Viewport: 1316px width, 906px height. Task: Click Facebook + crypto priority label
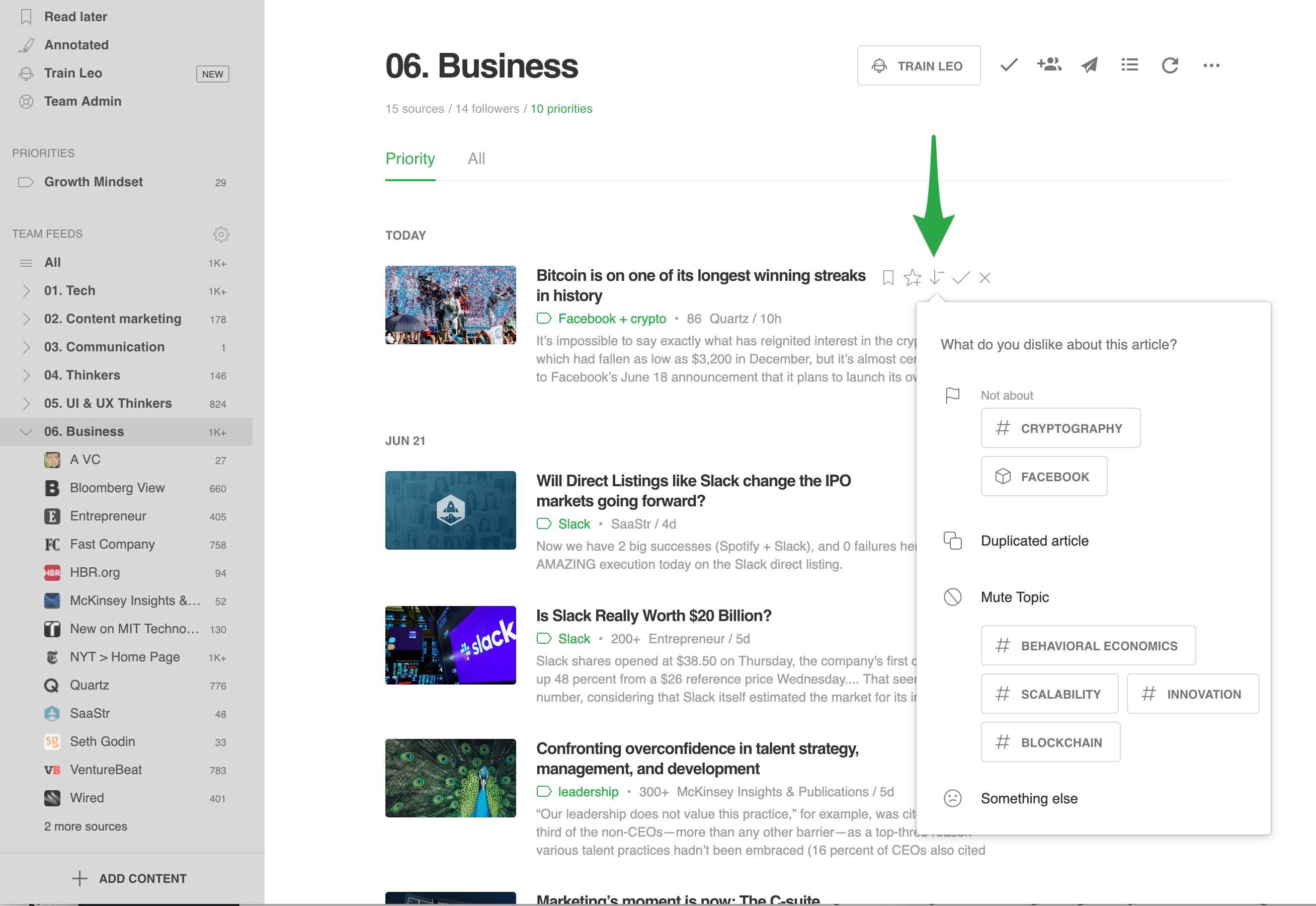click(x=612, y=319)
